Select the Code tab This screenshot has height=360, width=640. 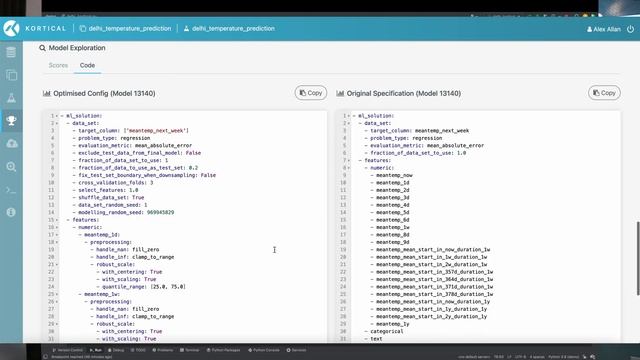[87, 65]
